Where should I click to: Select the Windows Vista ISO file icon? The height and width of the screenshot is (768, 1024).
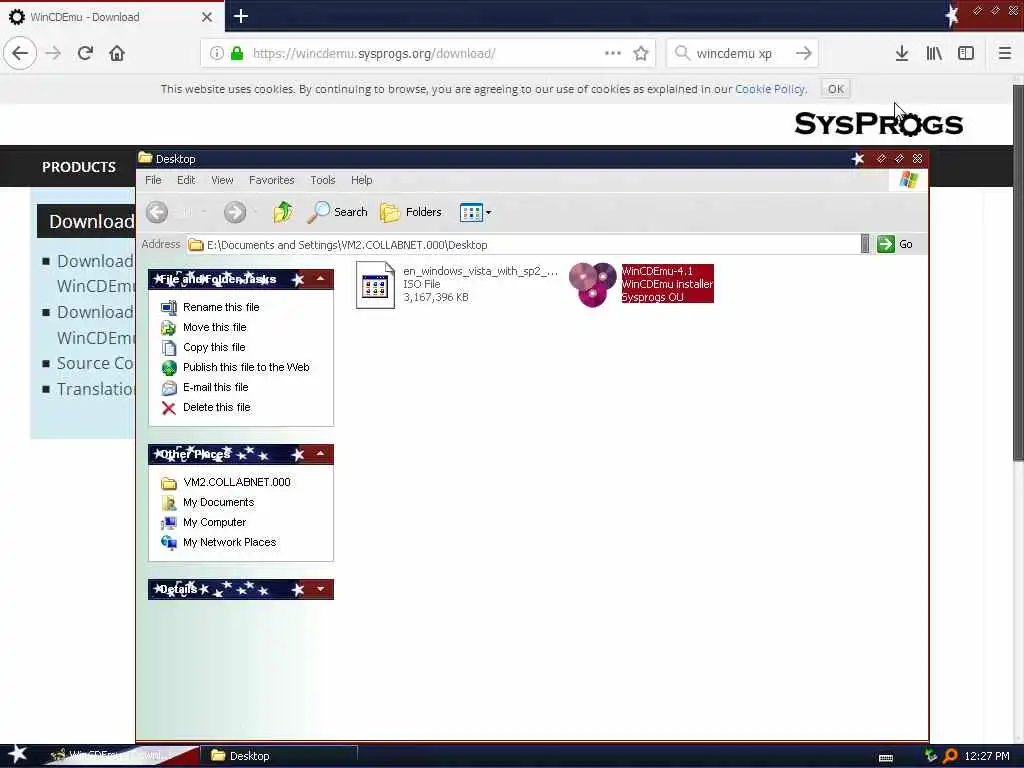click(375, 285)
